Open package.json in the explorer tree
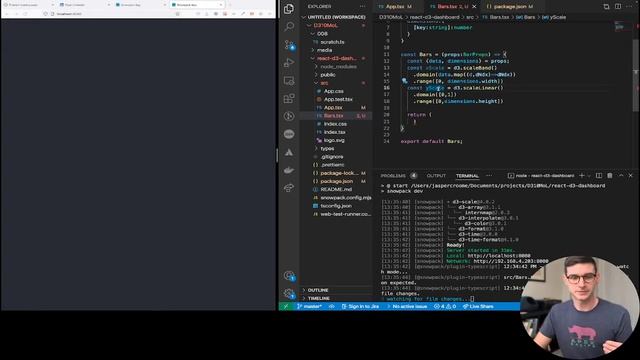The image size is (640, 360). pos(336,181)
